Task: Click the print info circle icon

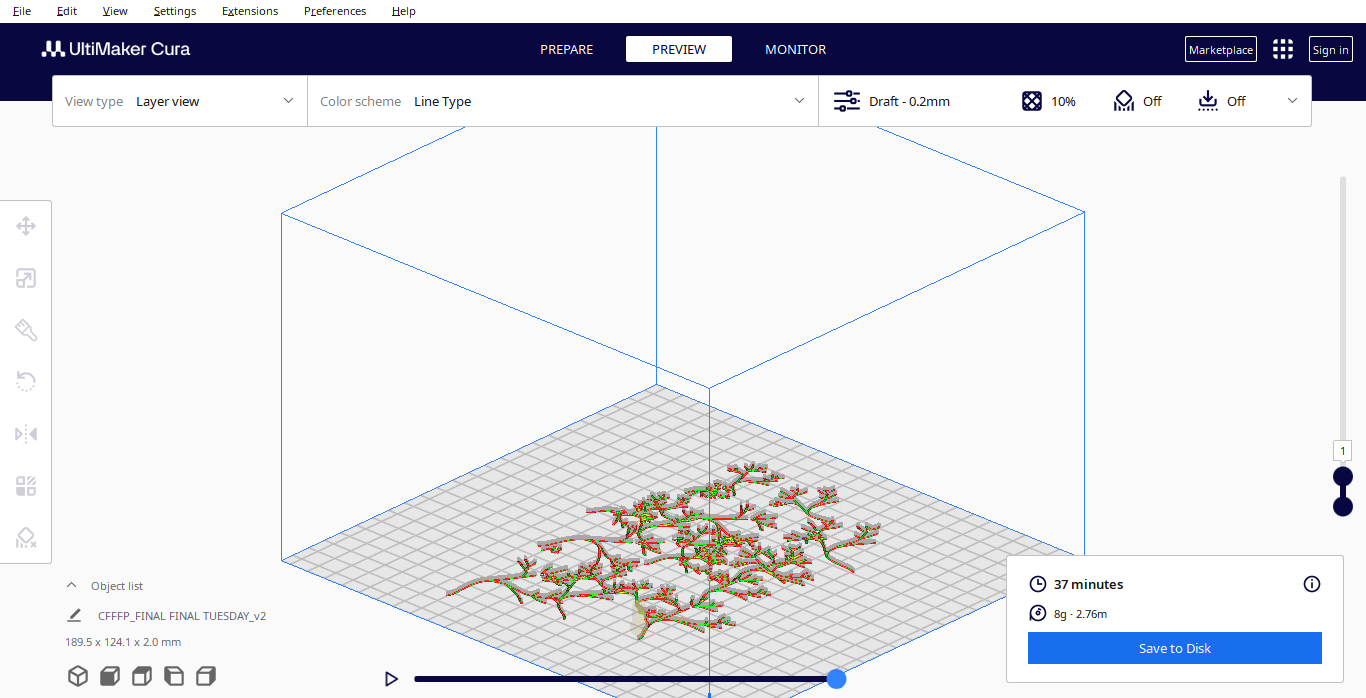Action: coord(1312,584)
